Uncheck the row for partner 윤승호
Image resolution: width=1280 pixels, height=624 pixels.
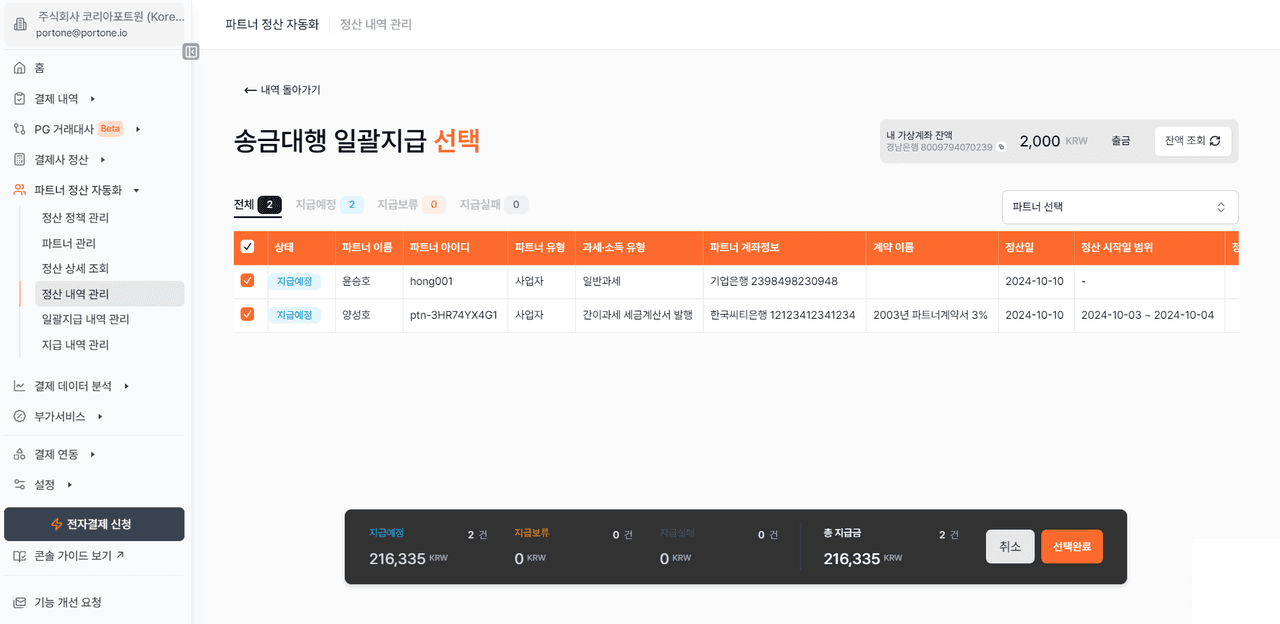pyautogui.click(x=247, y=281)
